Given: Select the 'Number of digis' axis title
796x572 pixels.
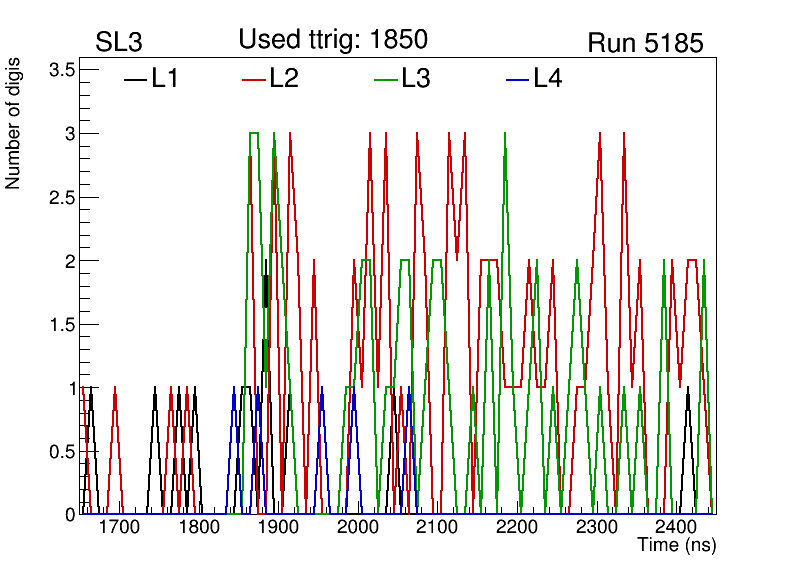Looking at the screenshot, I should [14, 131].
